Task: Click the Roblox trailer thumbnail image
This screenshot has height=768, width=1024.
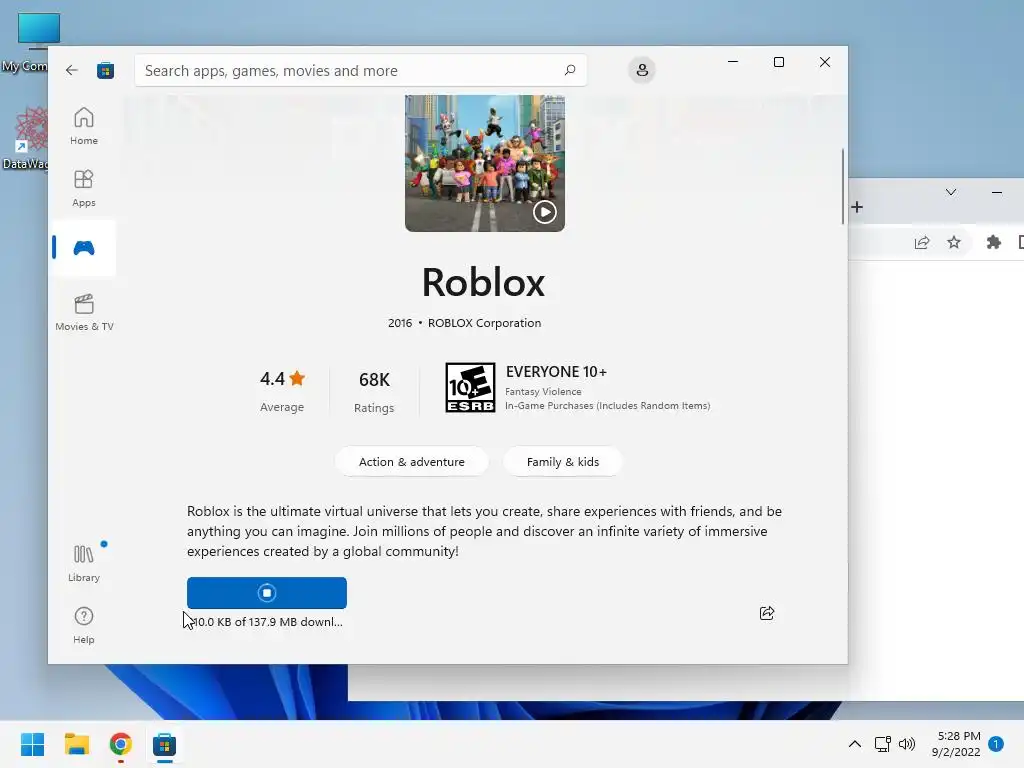Action: click(x=485, y=163)
